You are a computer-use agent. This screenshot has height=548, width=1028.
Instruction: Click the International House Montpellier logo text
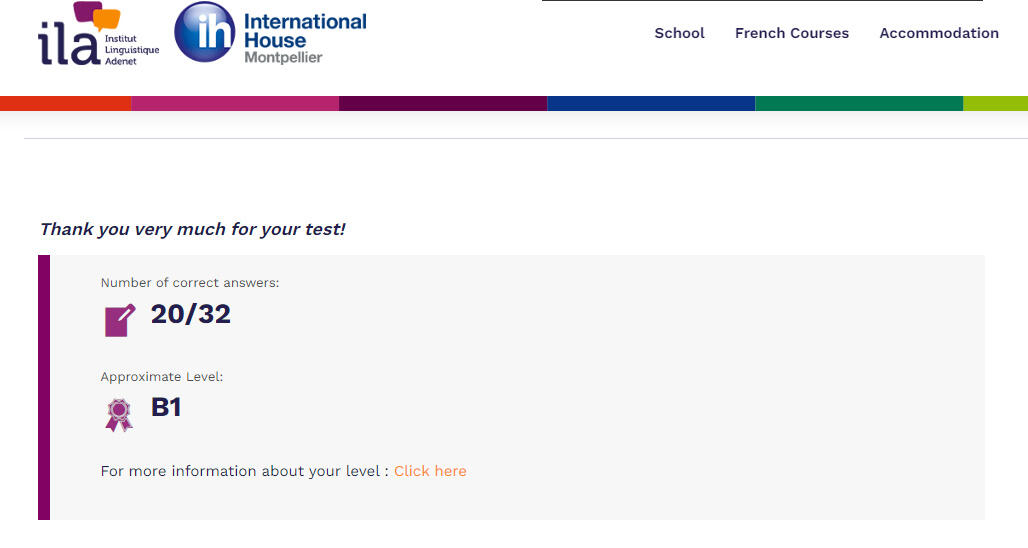304,38
